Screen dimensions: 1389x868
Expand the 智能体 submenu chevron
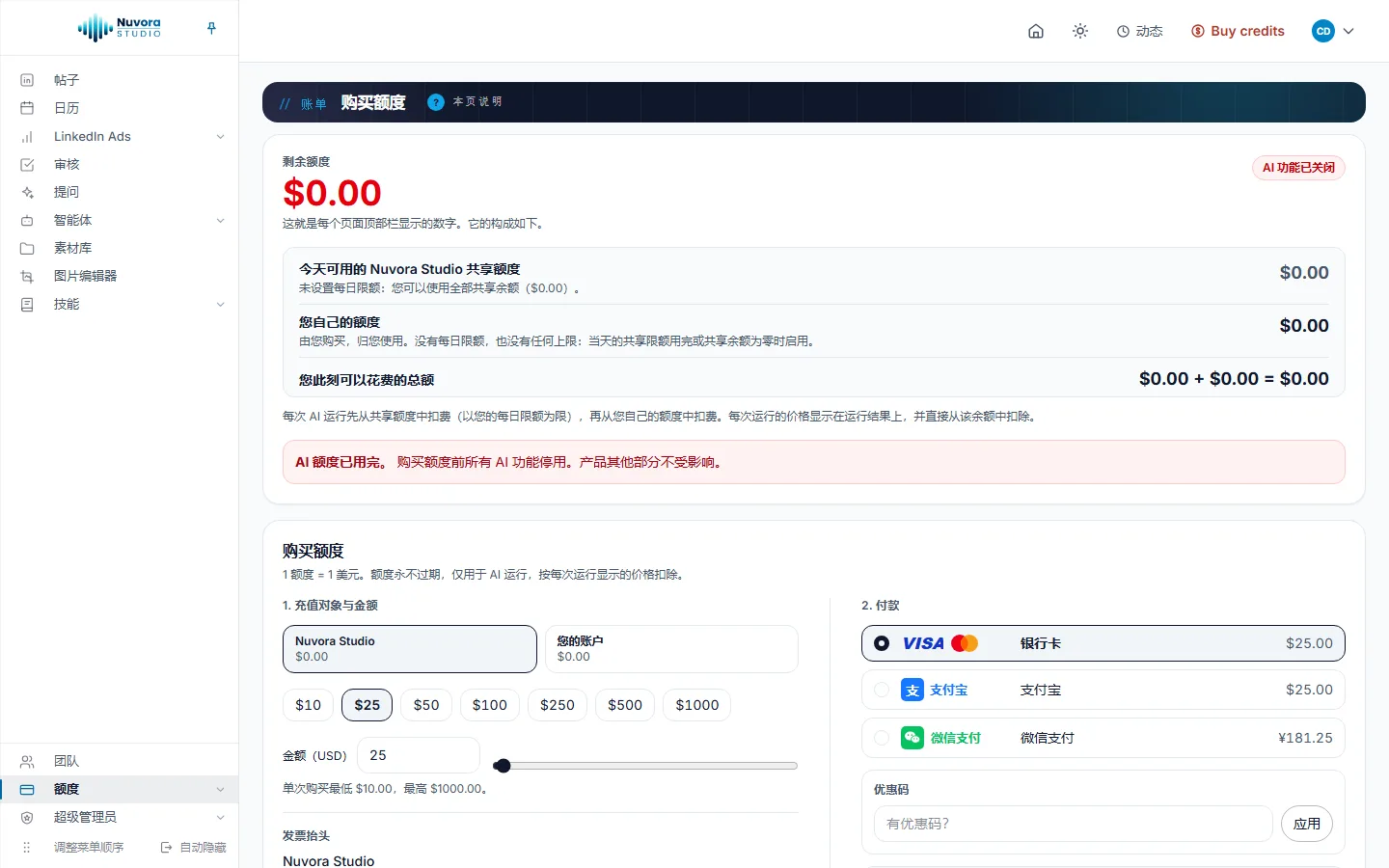(220, 221)
